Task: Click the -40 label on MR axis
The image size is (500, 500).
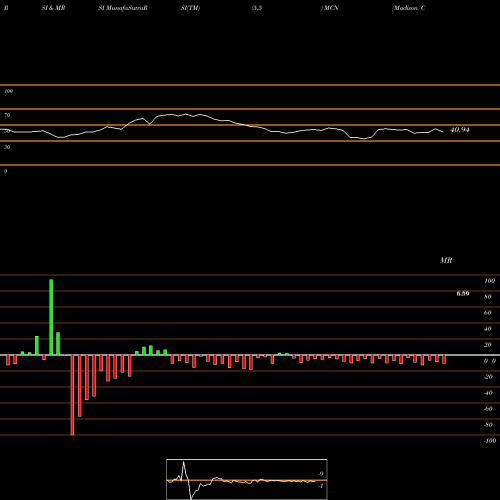Action: click(488, 393)
